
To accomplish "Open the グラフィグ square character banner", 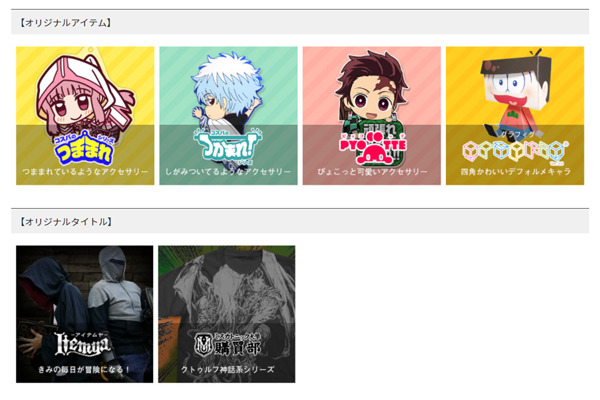I will click(x=515, y=116).
